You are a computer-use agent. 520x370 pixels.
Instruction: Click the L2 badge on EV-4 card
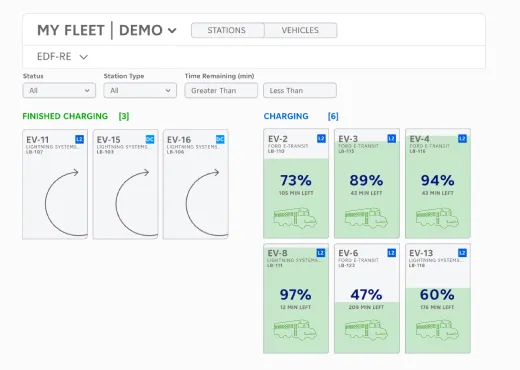pos(462,138)
